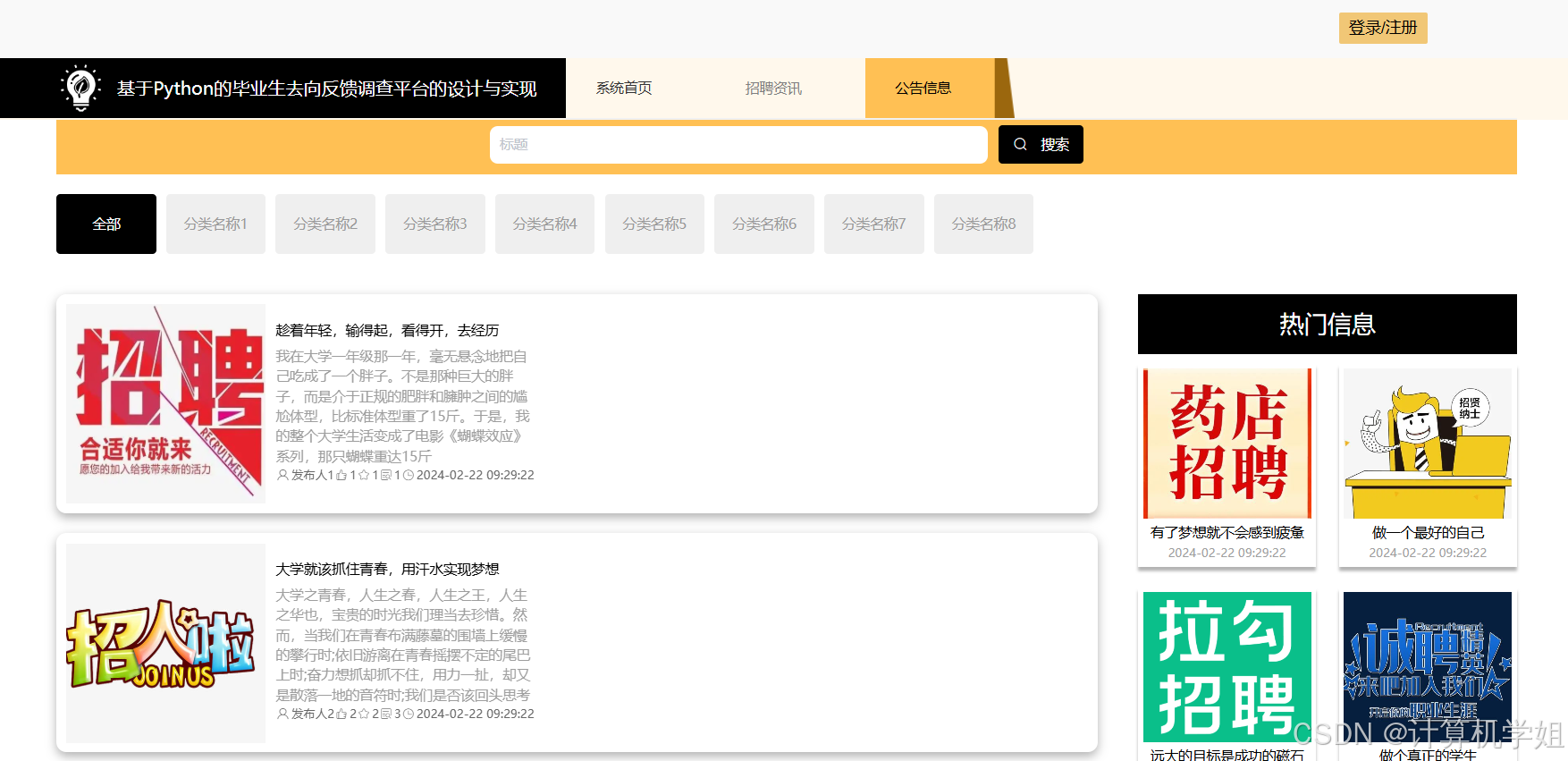The width and height of the screenshot is (1568, 761).
Task: Click the excerpt beginning 大学之青春，人生之春
Action: pos(403,645)
